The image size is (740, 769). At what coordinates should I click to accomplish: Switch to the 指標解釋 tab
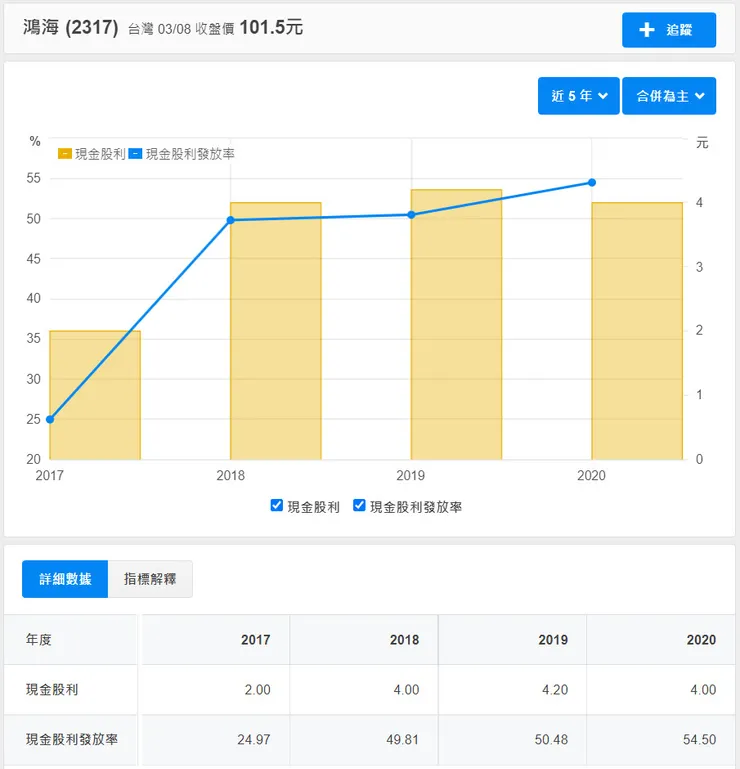click(150, 579)
